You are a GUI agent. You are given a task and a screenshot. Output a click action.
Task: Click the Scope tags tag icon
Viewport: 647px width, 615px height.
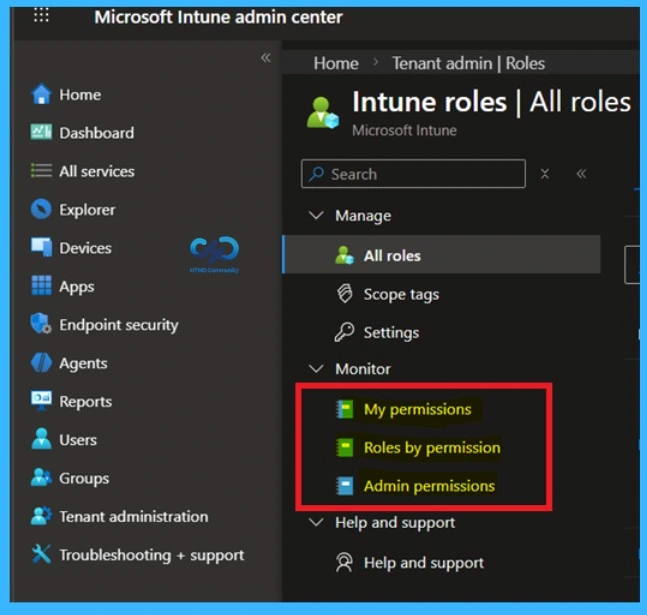[345, 294]
